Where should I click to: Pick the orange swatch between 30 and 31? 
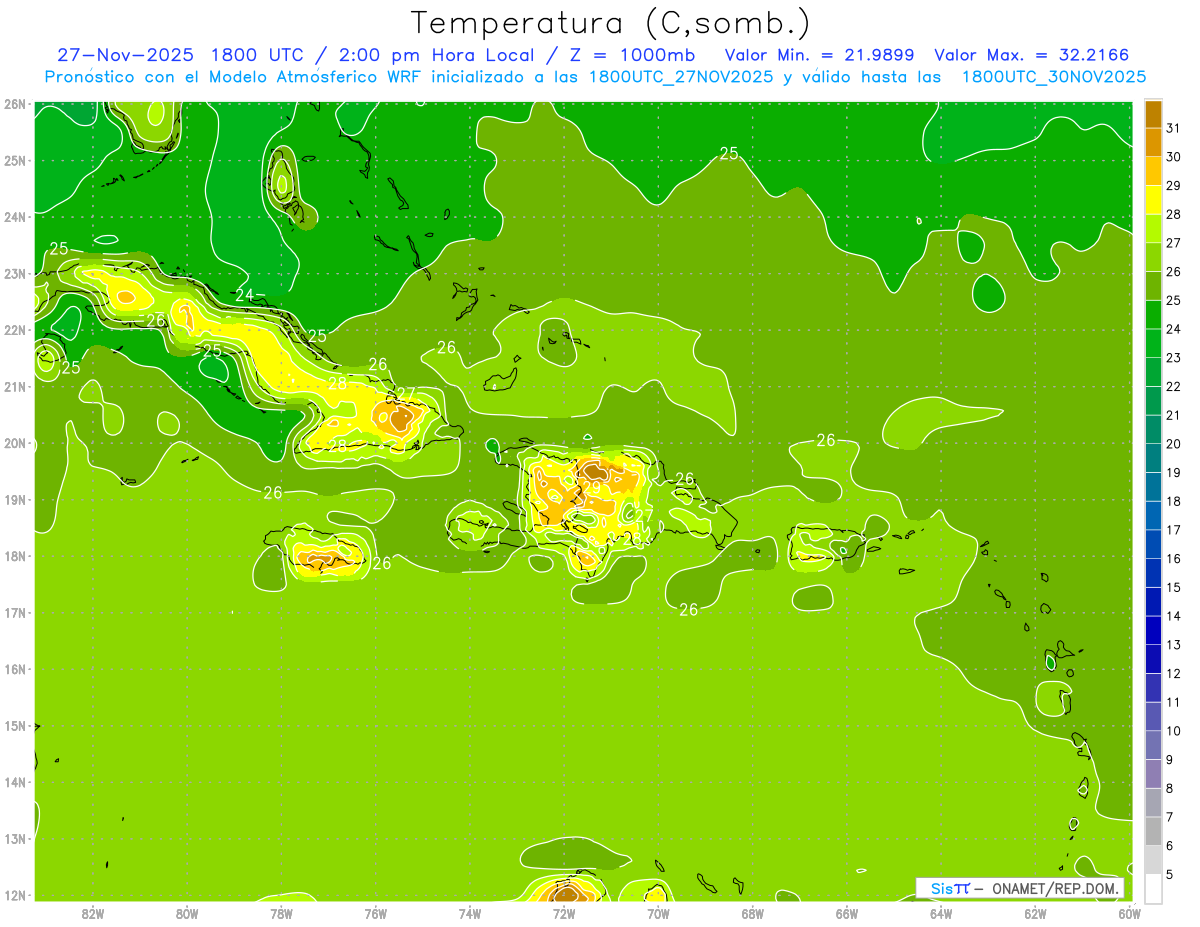(x=1153, y=142)
